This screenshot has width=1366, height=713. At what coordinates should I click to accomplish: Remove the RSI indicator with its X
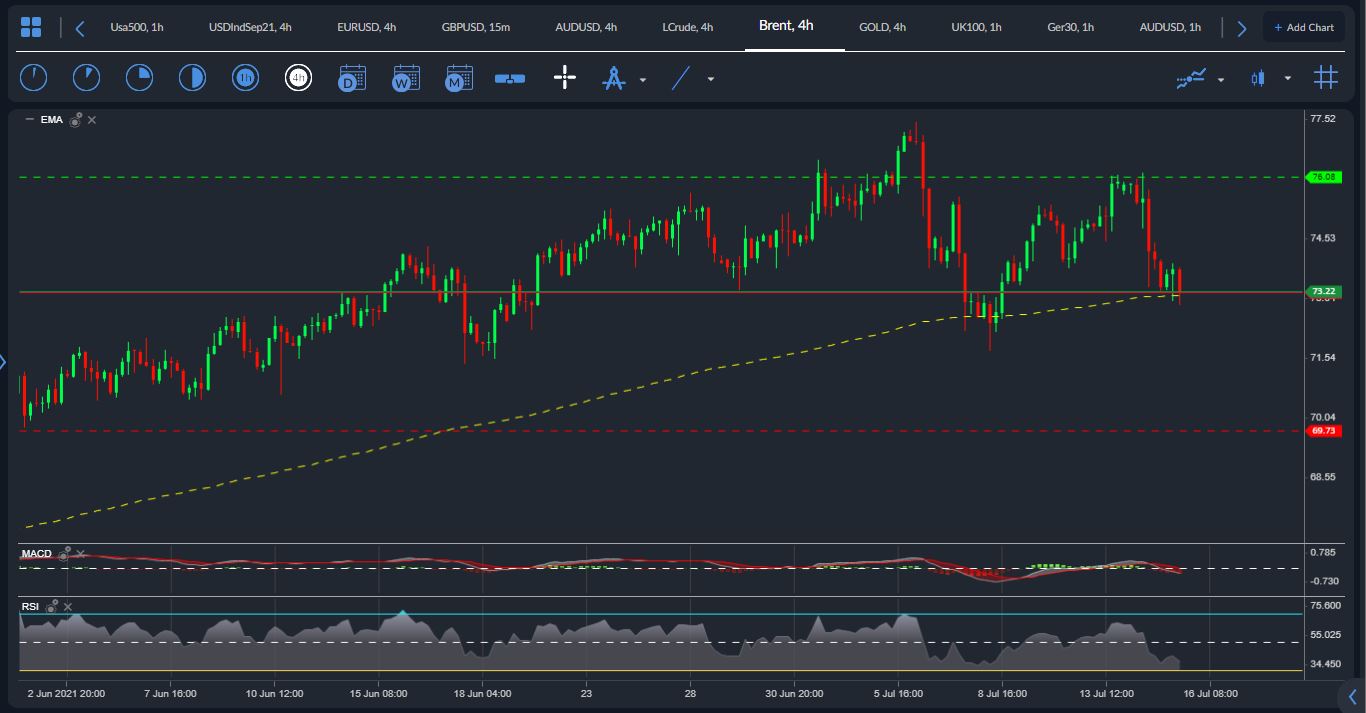(x=68, y=606)
